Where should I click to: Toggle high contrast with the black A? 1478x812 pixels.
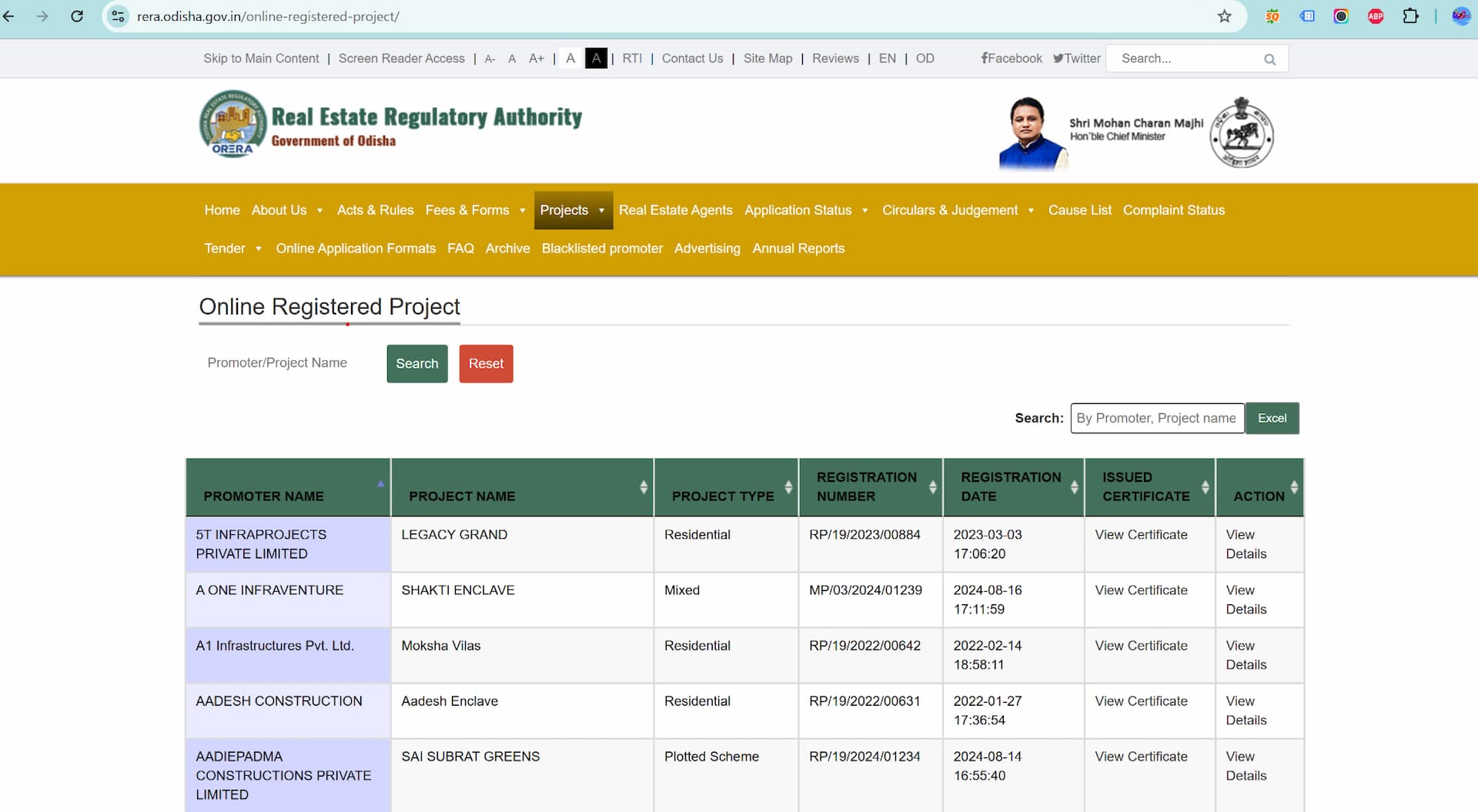(596, 58)
